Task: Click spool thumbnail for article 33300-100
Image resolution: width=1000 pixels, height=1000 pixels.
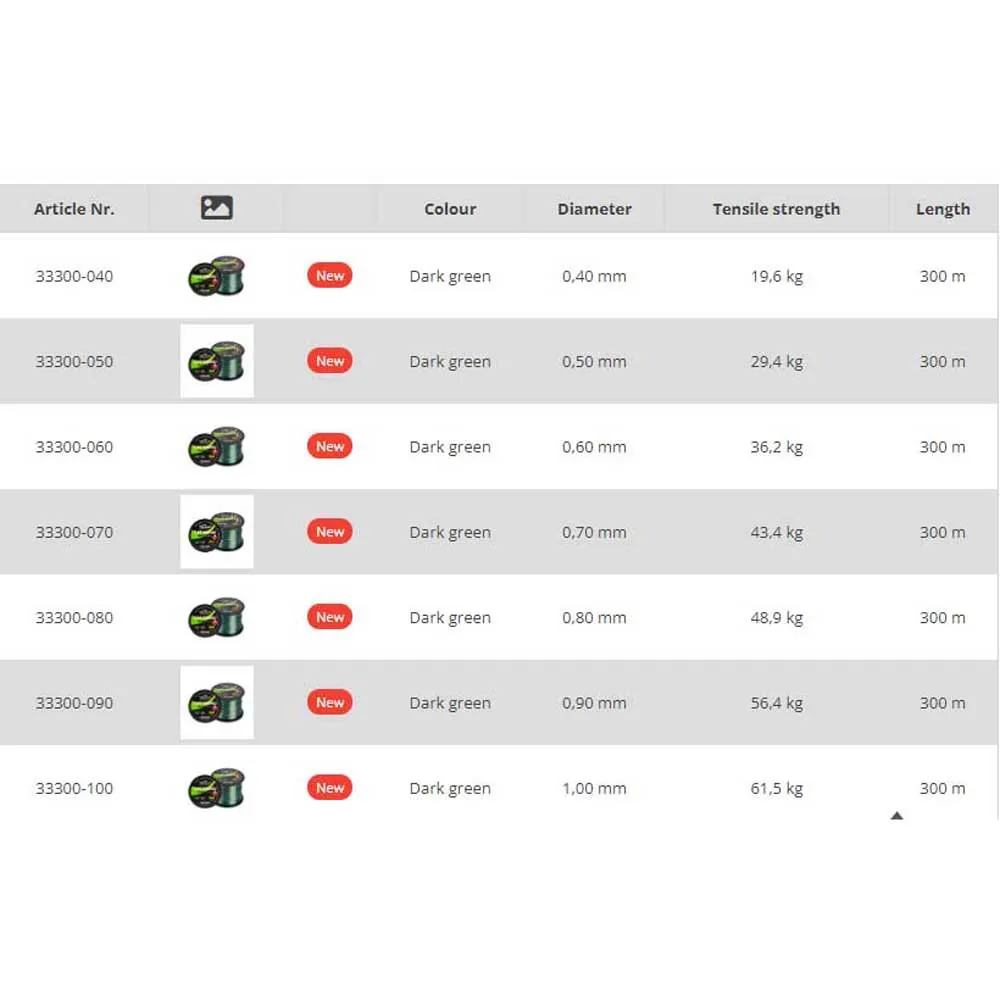Action: click(216, 788)
